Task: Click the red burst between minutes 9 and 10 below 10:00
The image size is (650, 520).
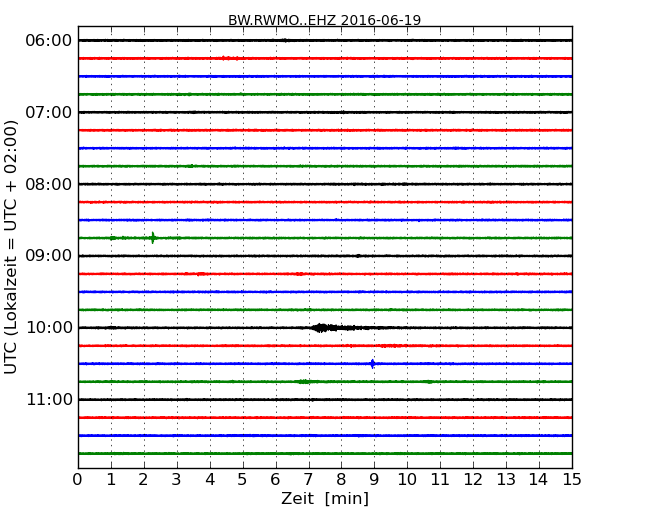Action: pyautogui.click(x=392, y=345)
